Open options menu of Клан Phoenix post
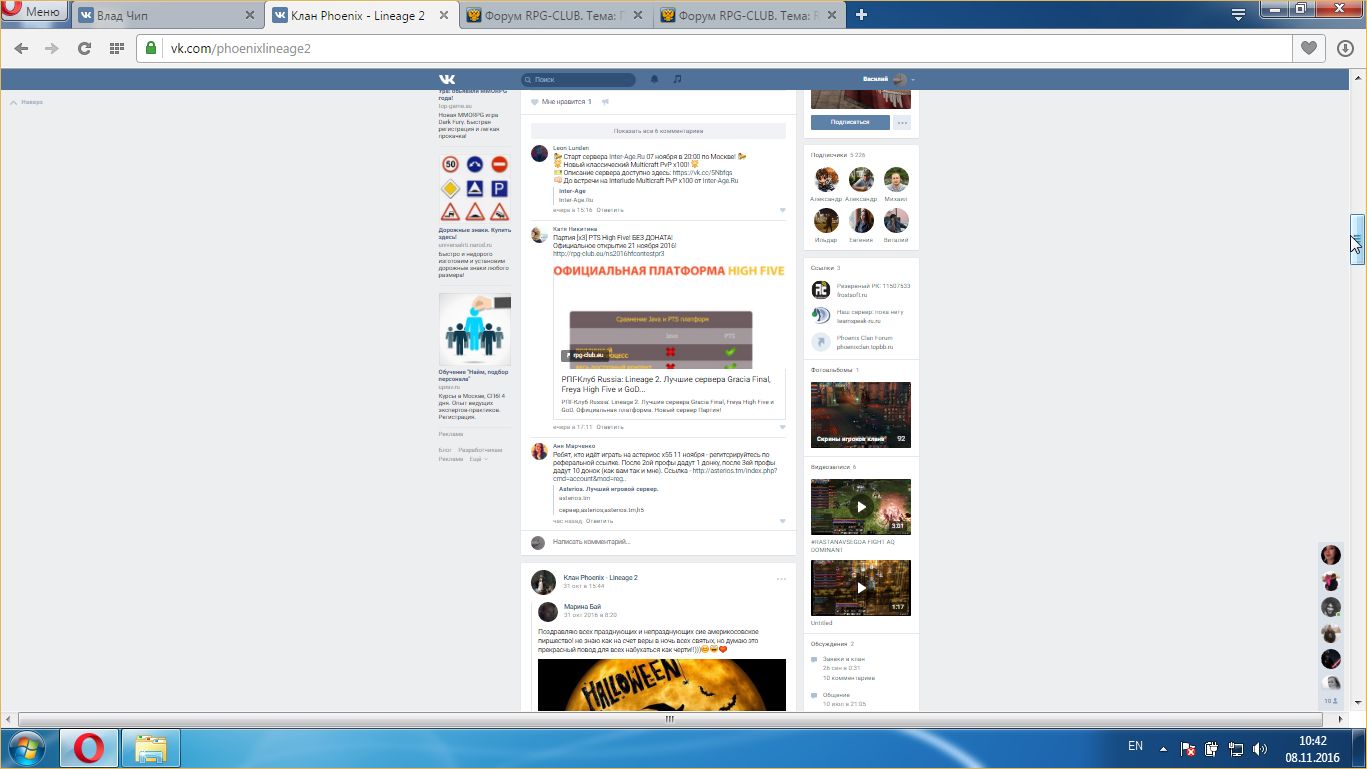Image resolution: width=1367 pixels, height=769 pixels. tap(781, 579)
